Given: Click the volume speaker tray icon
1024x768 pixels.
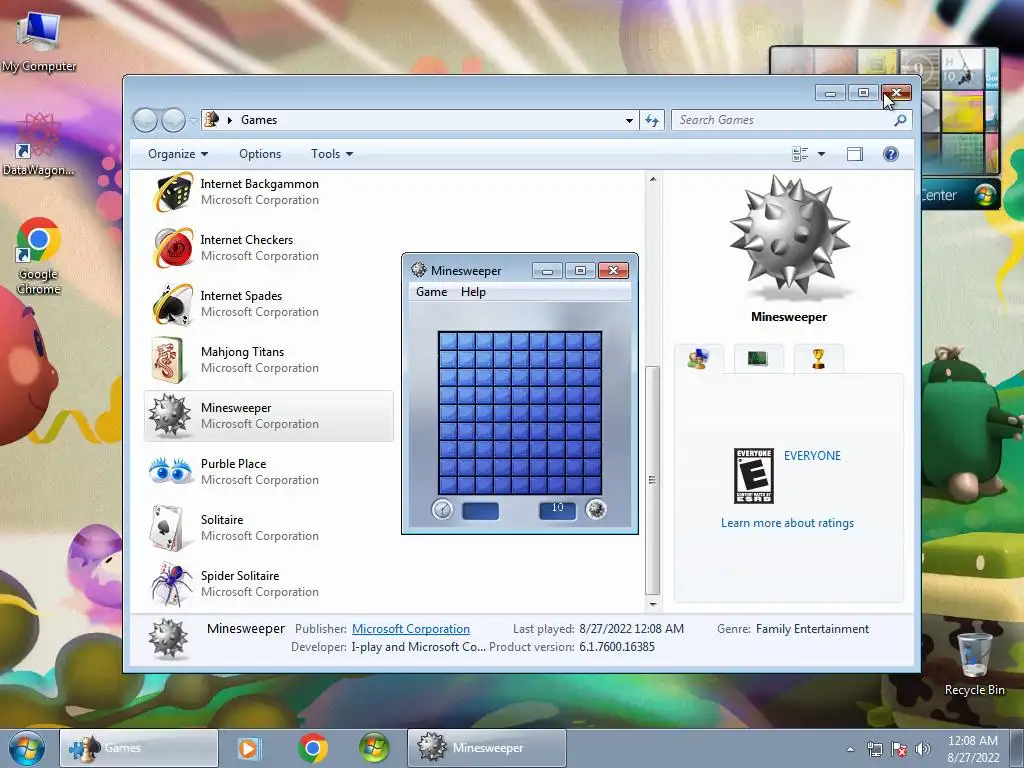Looking at the screenshot, I should pos(923,749).
